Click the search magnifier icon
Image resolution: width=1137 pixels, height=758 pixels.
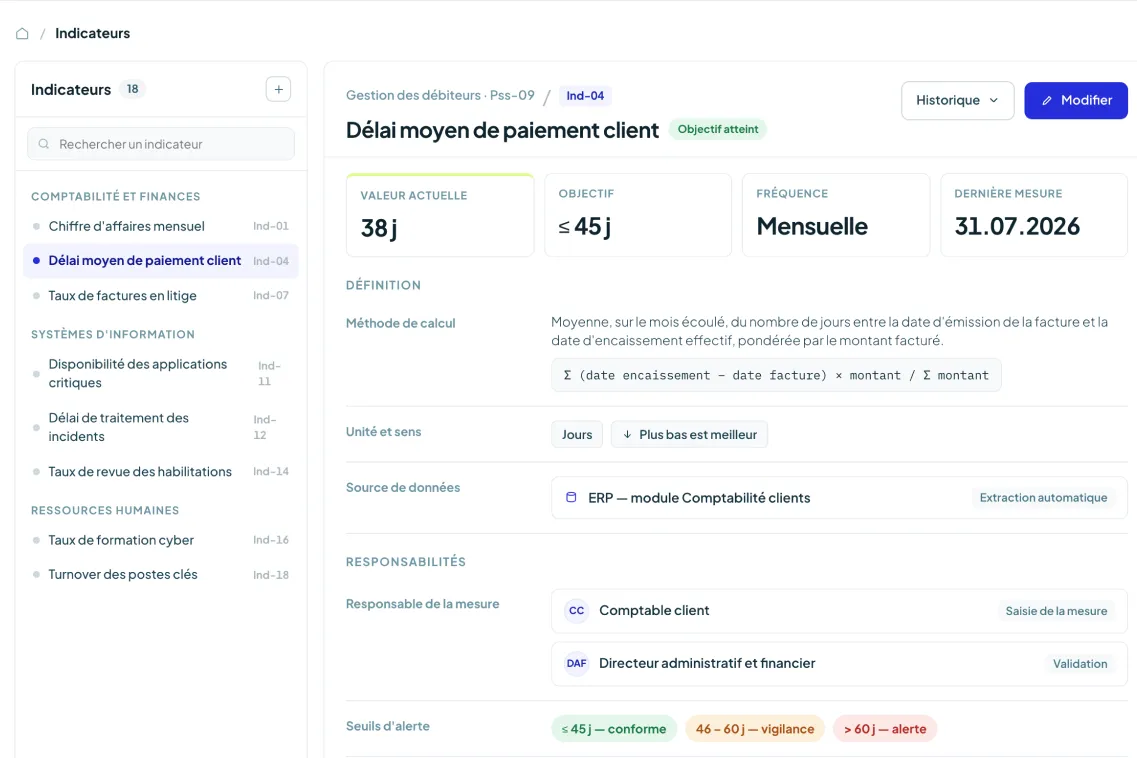(x=44, y=144)
